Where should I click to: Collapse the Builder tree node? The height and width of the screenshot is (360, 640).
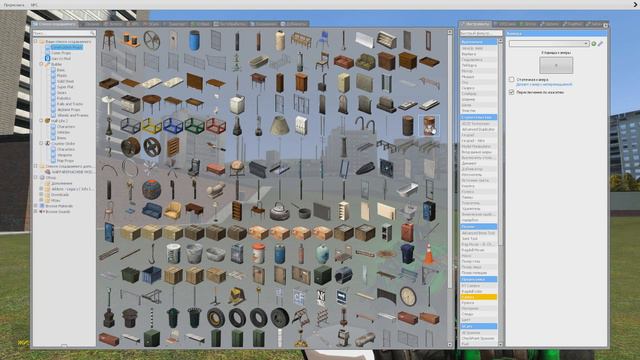click(x=41, y=64)
